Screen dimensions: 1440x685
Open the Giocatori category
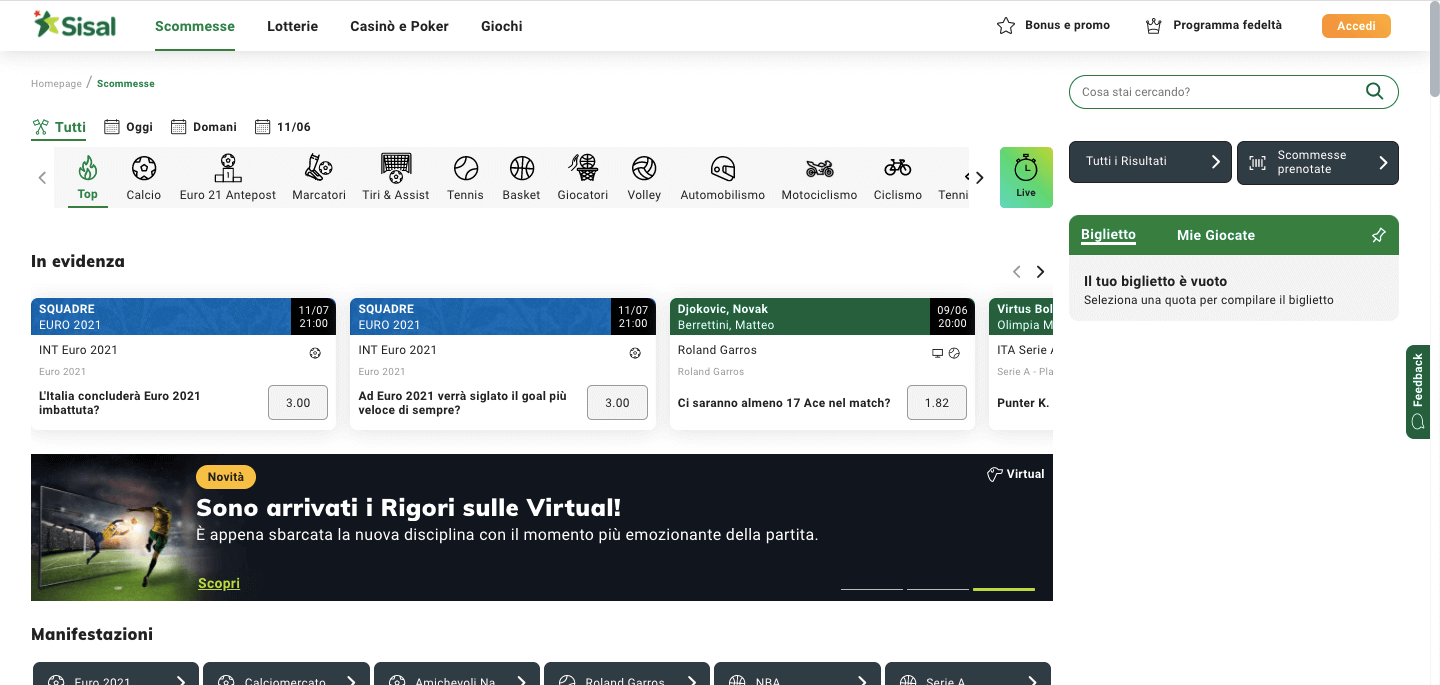click(583, 178)
